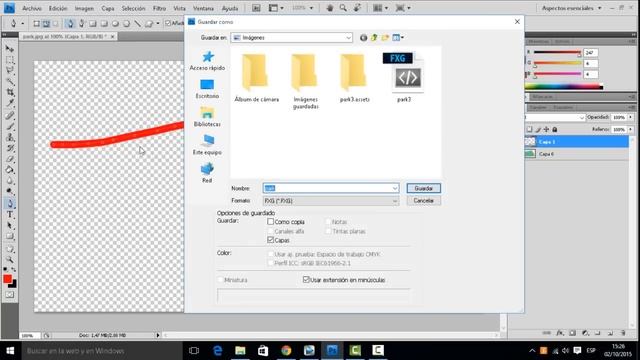Toggle the Perfil ICC checkbox
Image resolution: width=640 pixels, height=360 pixels.
tap(270, 263)
